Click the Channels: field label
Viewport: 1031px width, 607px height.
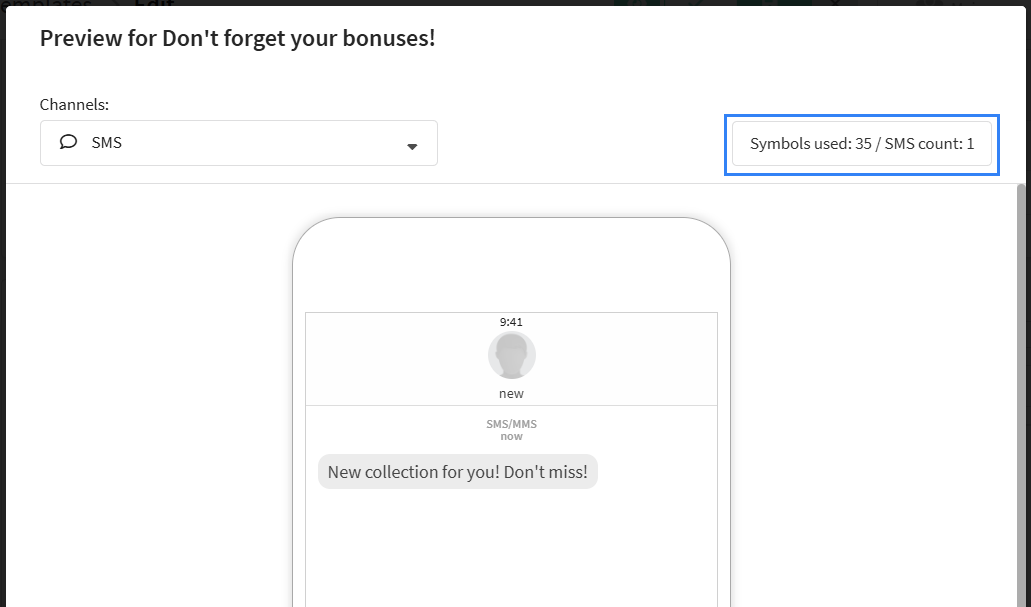pos(74,105)
